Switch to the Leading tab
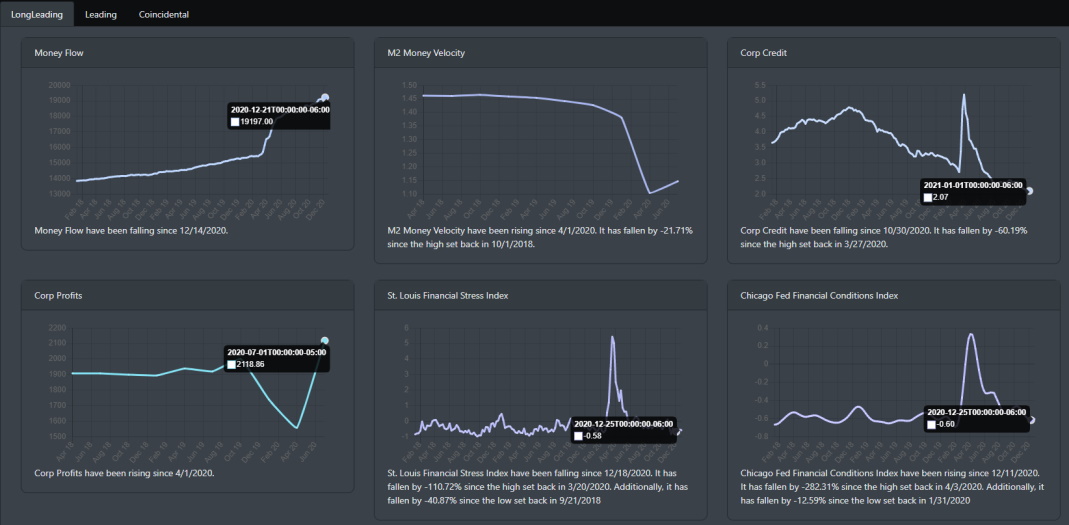Screen dimensions: 1069x525 100,15
